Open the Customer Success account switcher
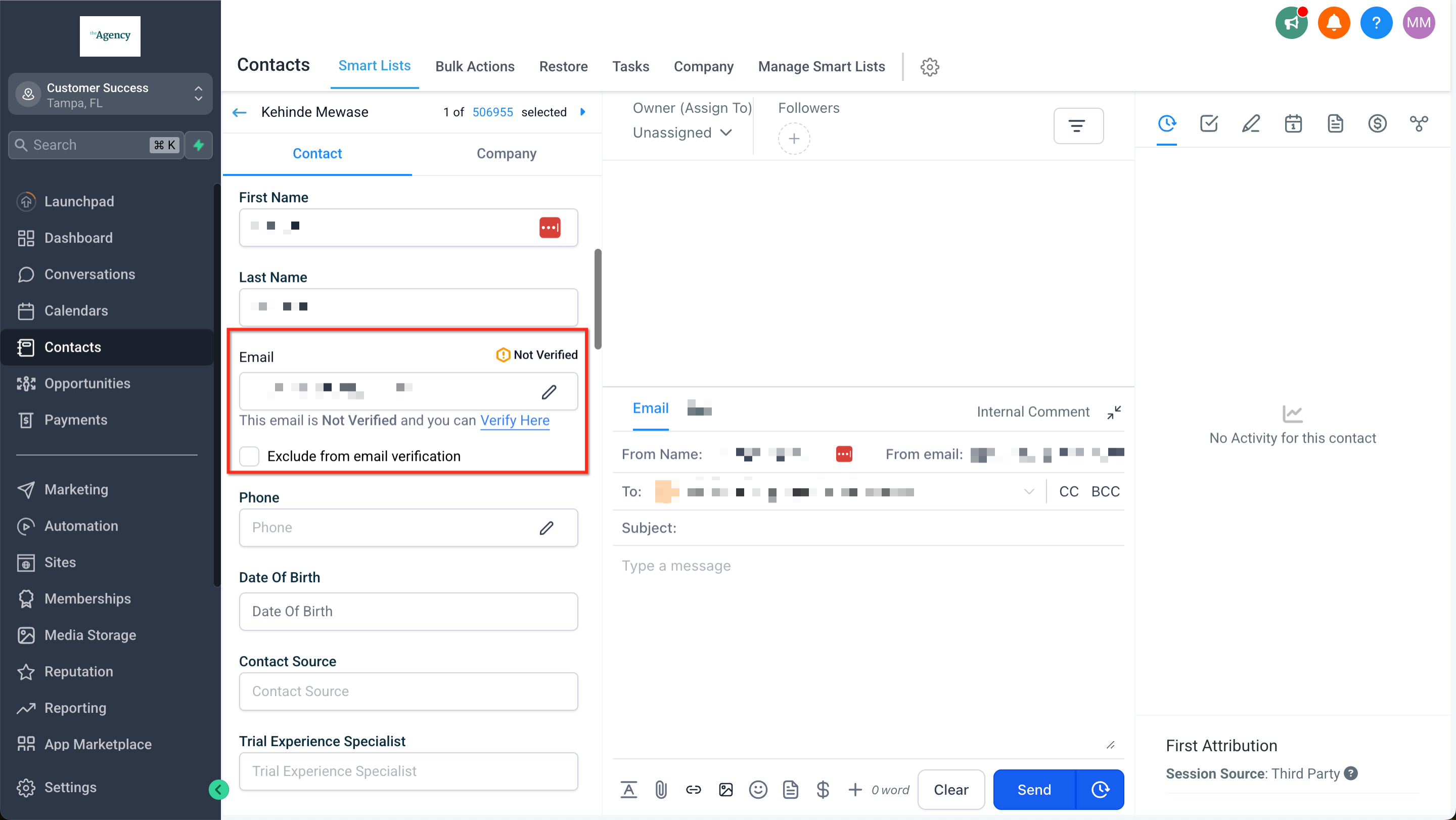The width and height of the screenshot is (1456, 820). pos(110,95)
